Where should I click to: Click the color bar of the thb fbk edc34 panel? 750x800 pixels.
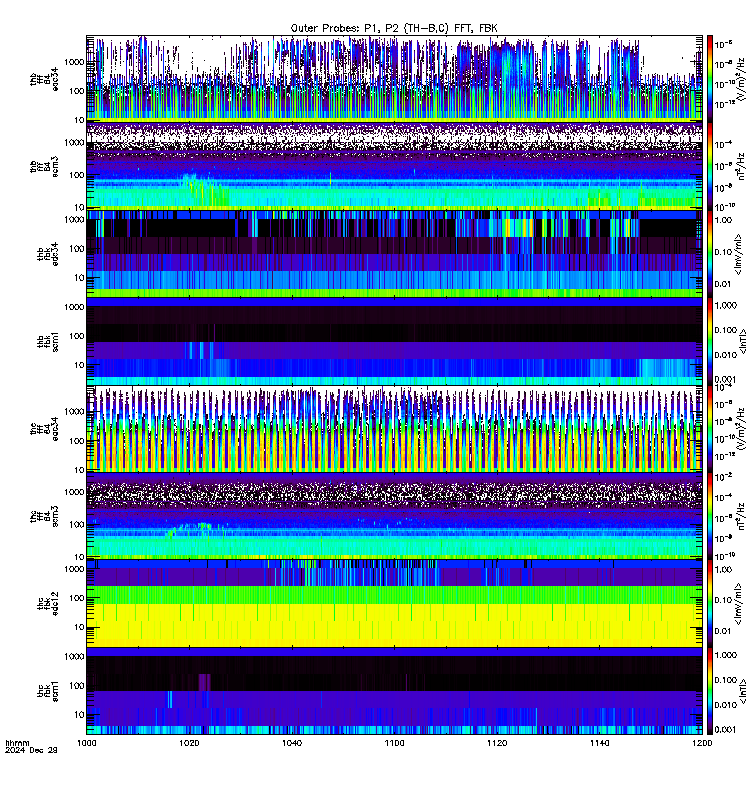pyautogui.click(x=709, y=254)
